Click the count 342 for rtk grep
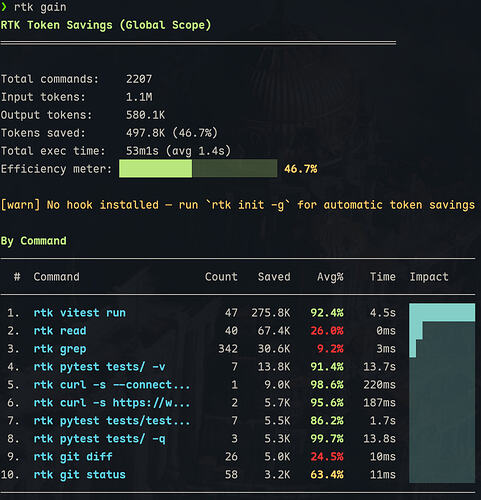This screenshot has height=500, width=481. pyautogui.click(x=228, y=349)
